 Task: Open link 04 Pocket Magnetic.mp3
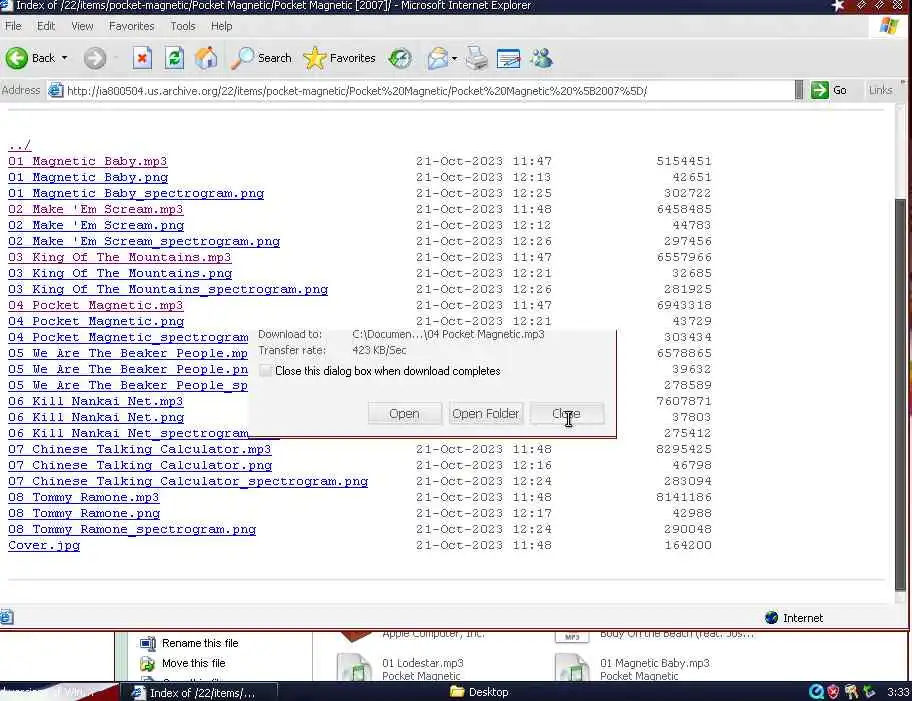(x=96, y=305)
